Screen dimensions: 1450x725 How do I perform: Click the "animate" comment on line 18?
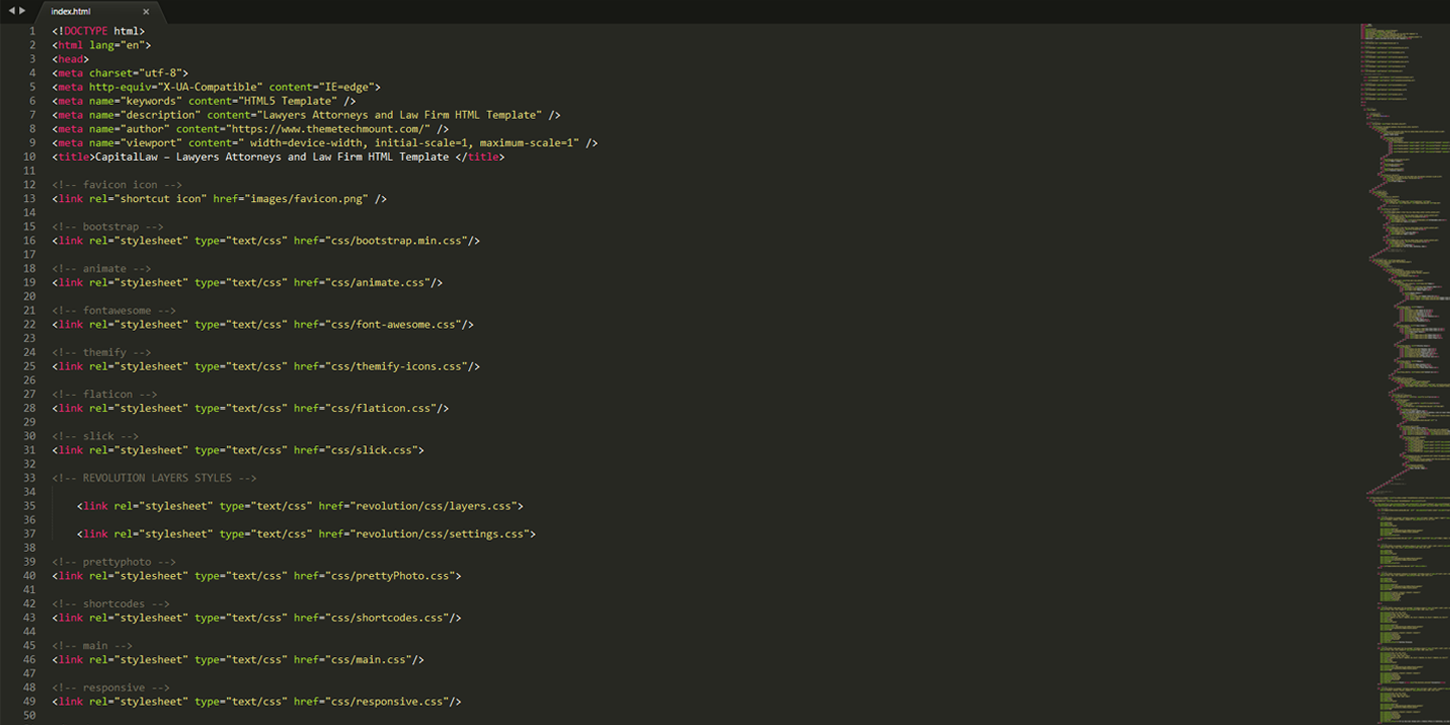[102, 269]
